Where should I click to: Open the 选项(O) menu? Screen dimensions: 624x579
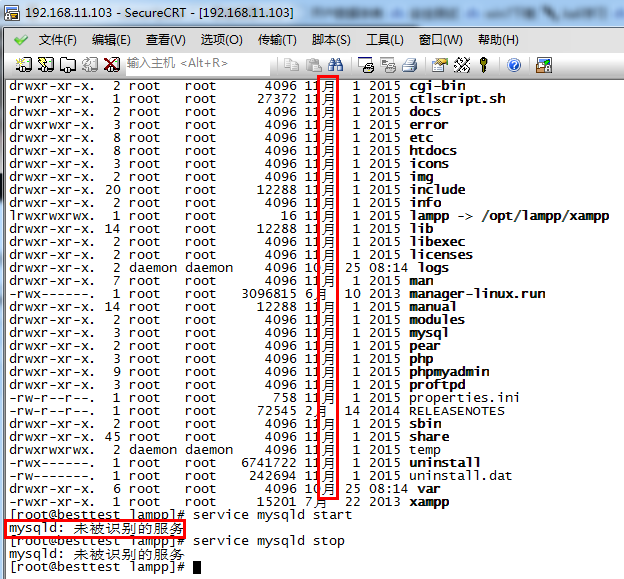[x=221, y=40]
